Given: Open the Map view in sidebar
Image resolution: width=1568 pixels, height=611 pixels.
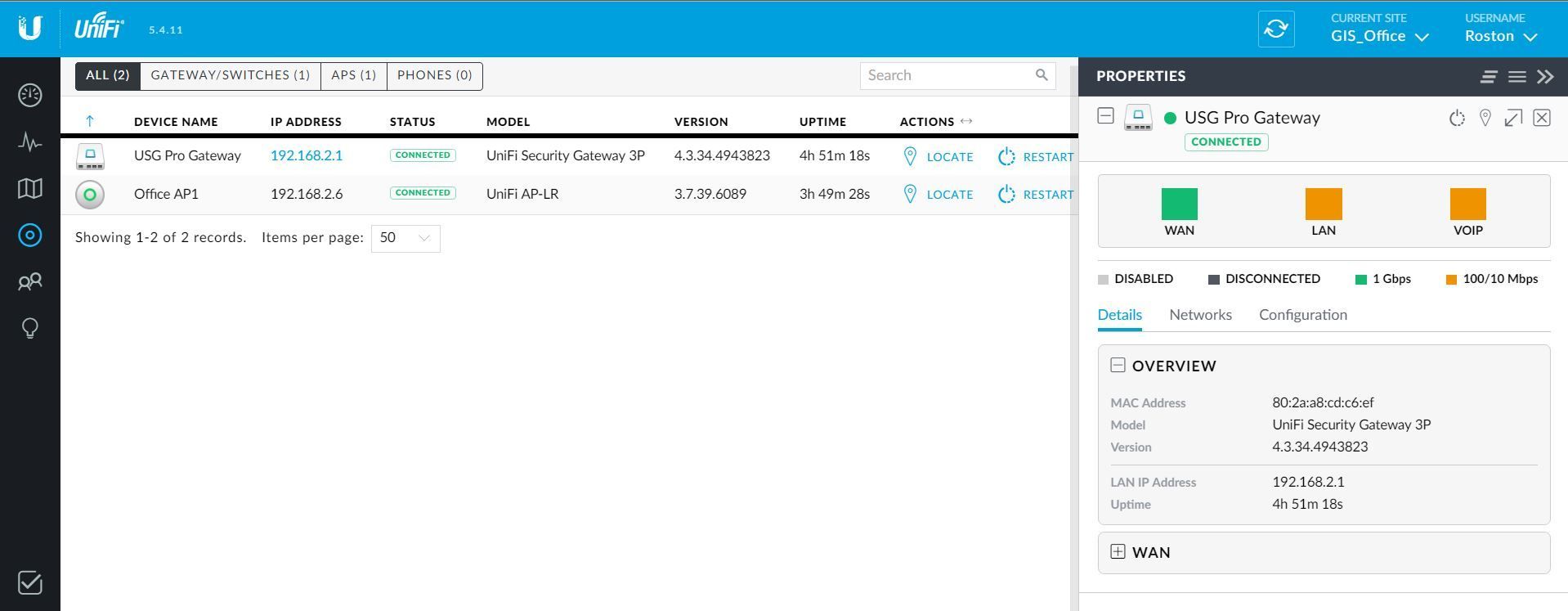Looking at the screenshot, I should (30, 189).
